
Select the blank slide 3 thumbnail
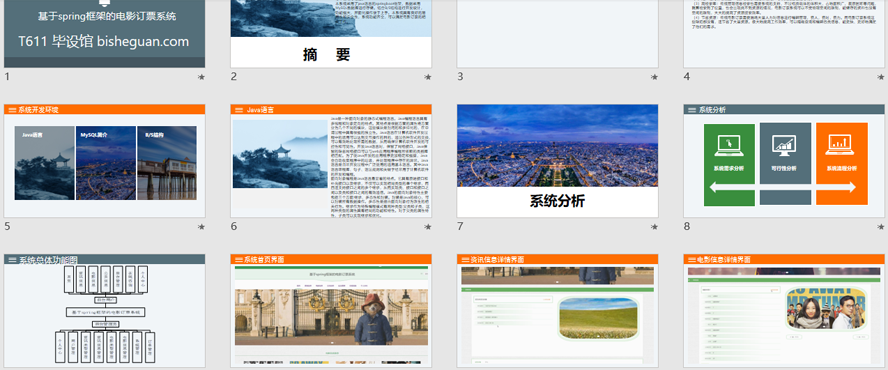click(557, 34)
